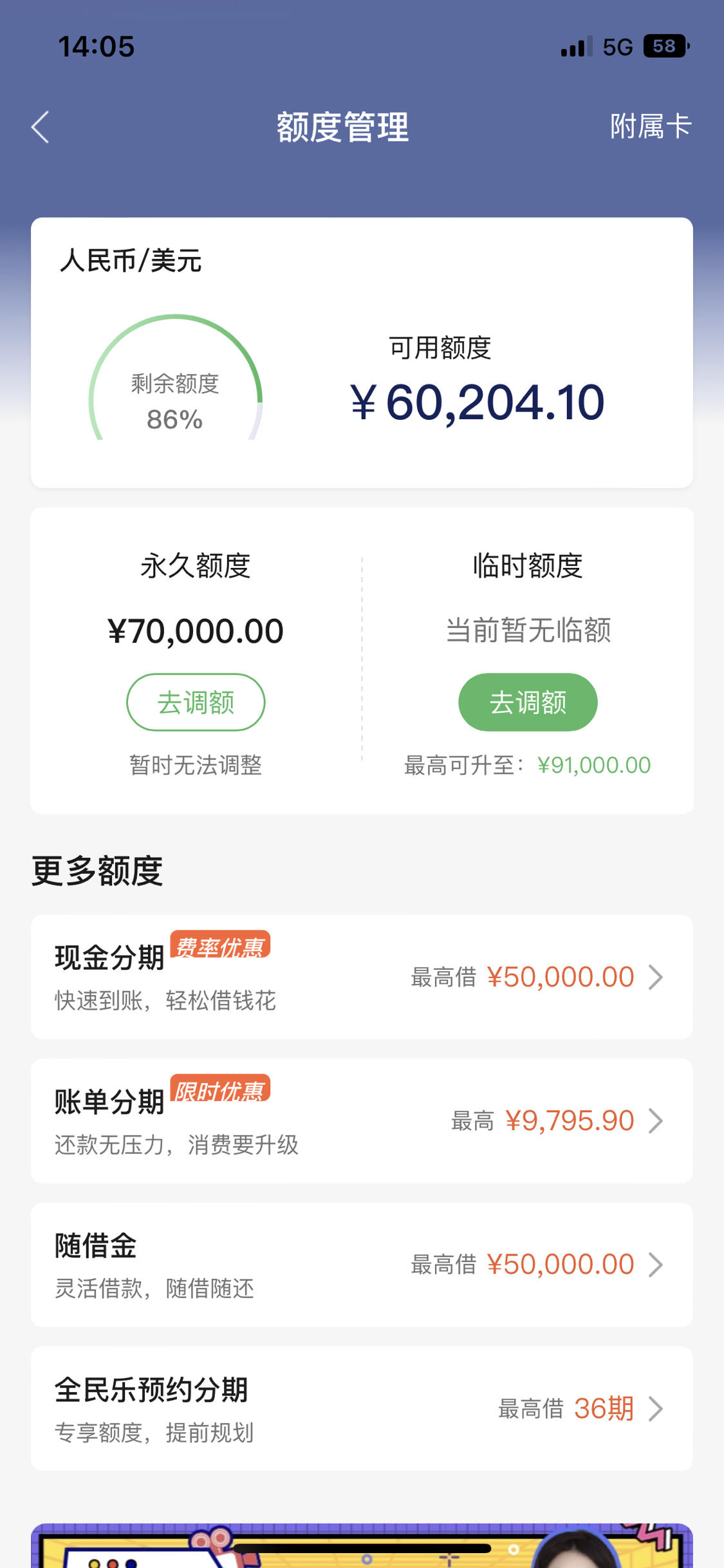Viewport: 724px width, 1568px height.
Task: Open the 附属卡 supplementary card page
Action: point(651,126)
